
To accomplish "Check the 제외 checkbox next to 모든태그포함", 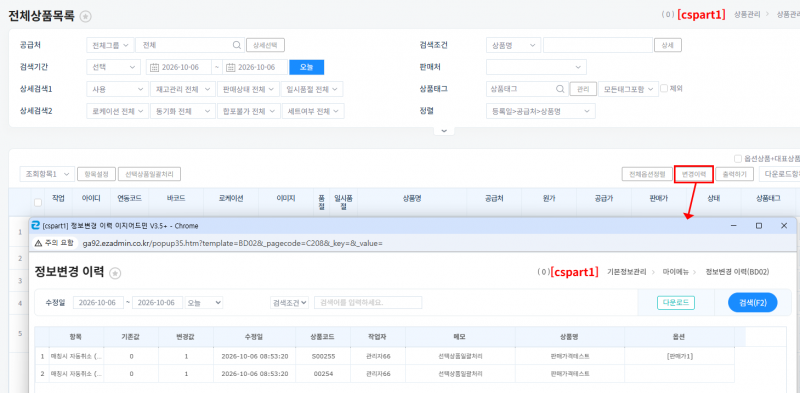I will [x=664, y=88].
